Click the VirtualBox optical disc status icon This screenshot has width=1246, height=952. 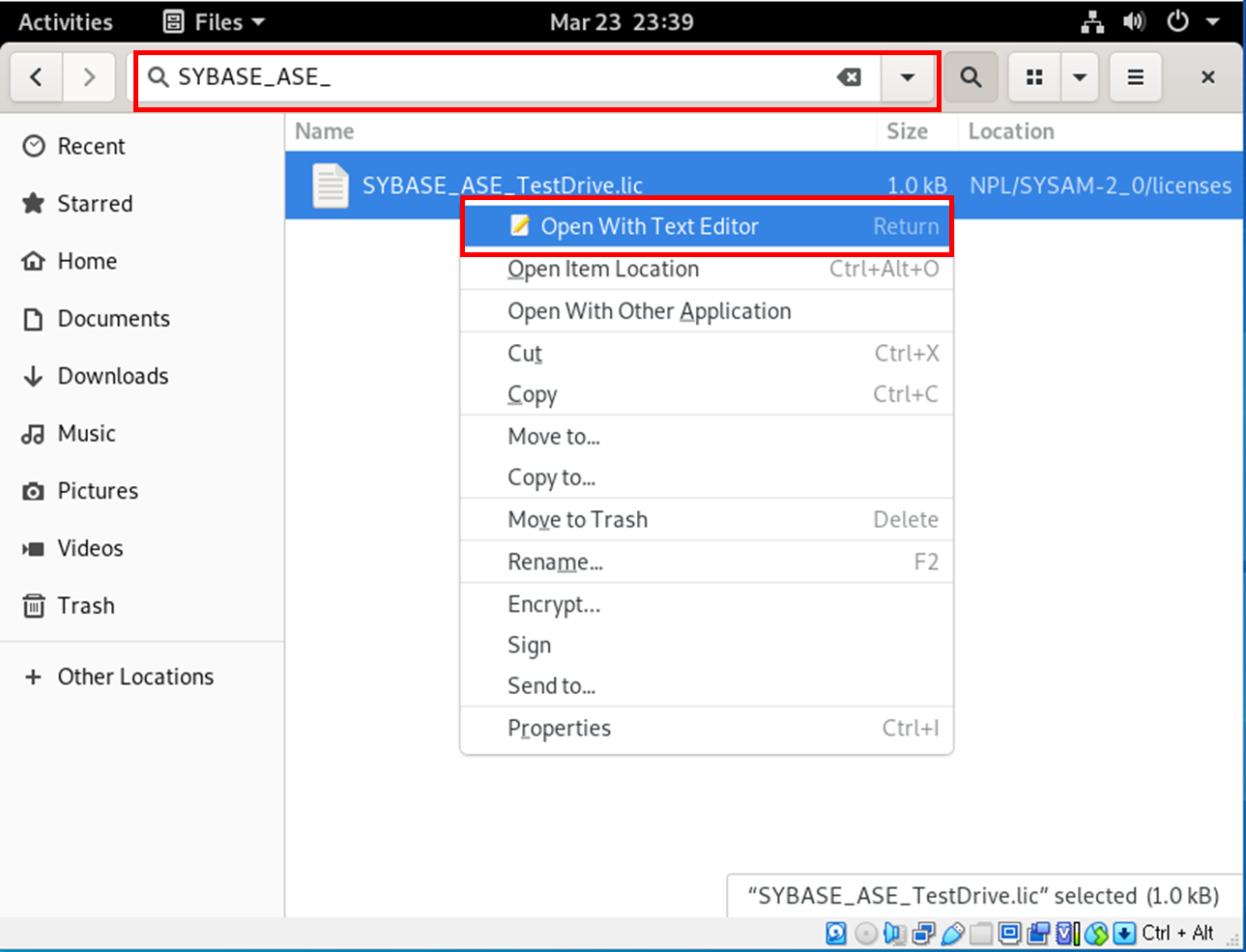click(866, 934)
